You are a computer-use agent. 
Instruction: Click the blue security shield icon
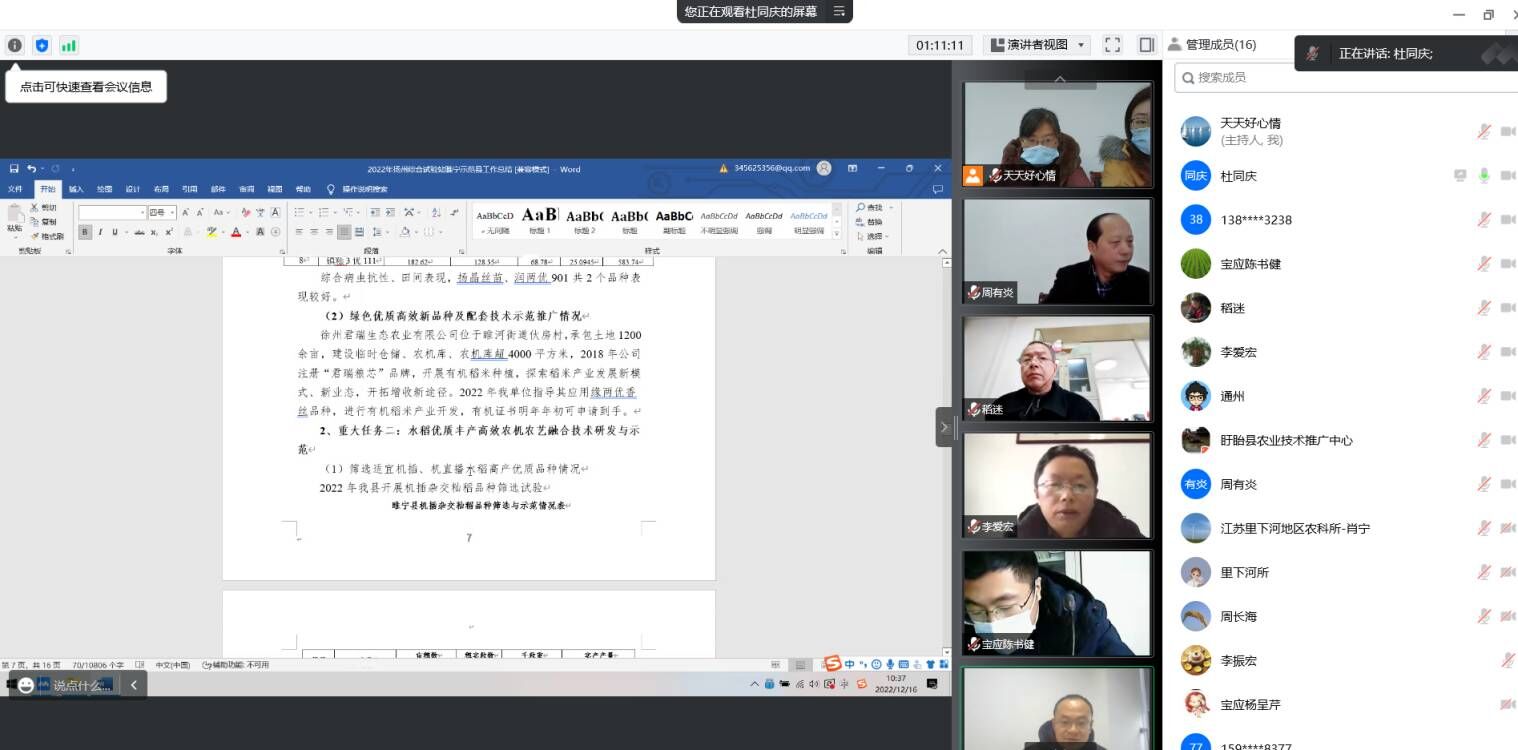[42, 45]
